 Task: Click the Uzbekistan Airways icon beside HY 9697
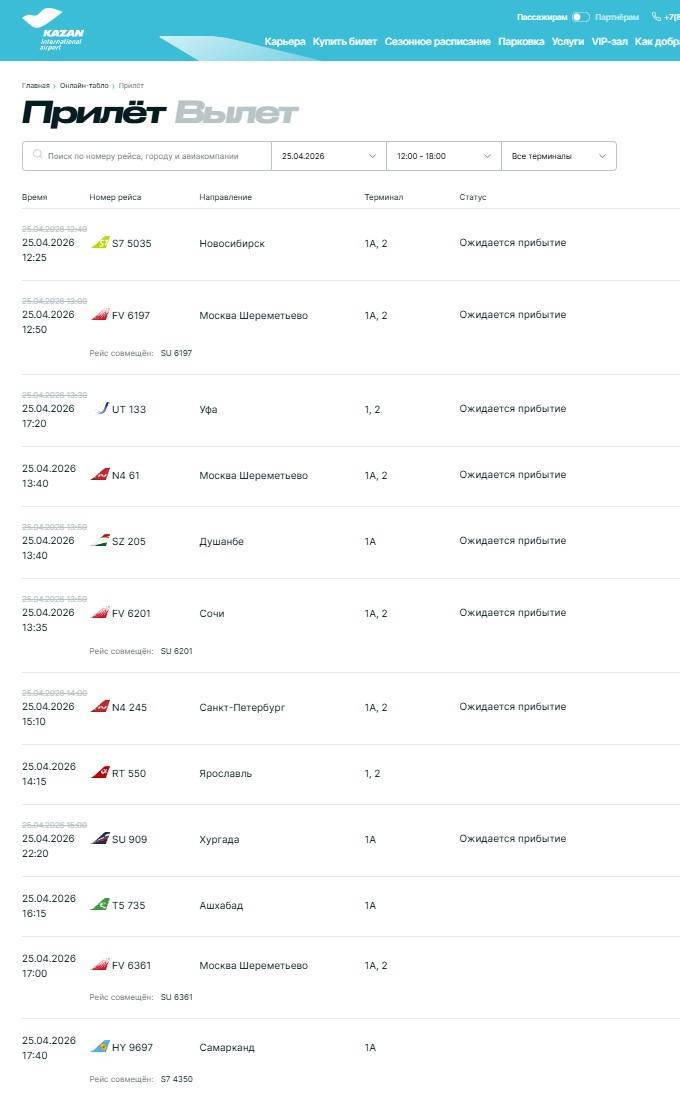click(x=100, y=1047)
